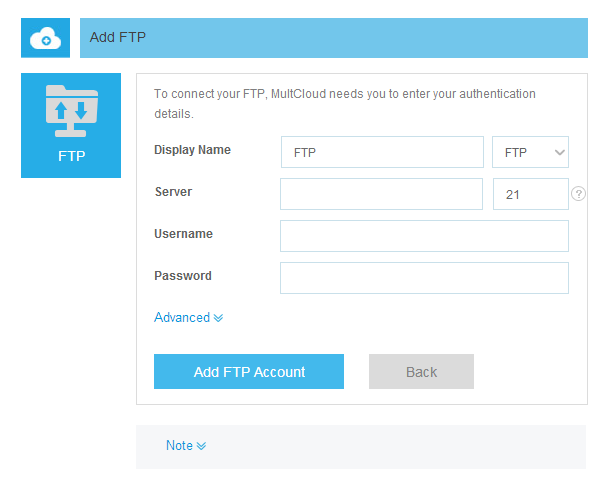616x487 pixels.
Task: Click into the Server address field
Action: pyautogui.click(x=381, y=194)
